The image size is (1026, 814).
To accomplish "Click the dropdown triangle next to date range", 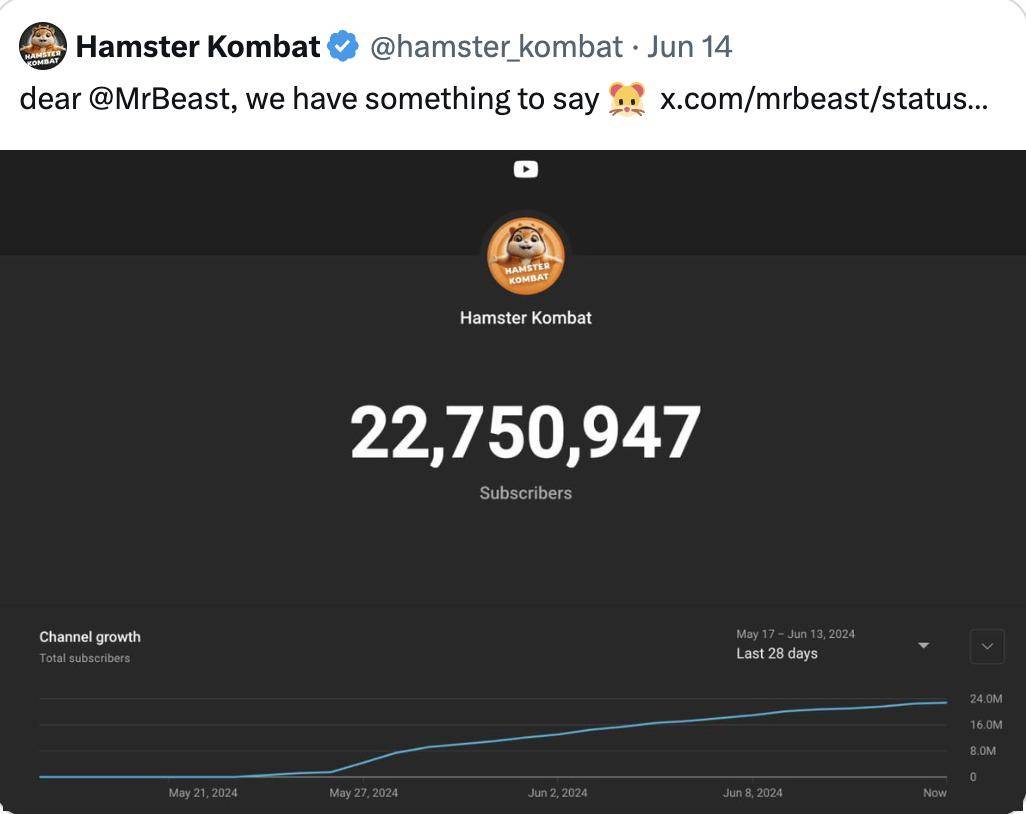I will click(x=923, y=645).
